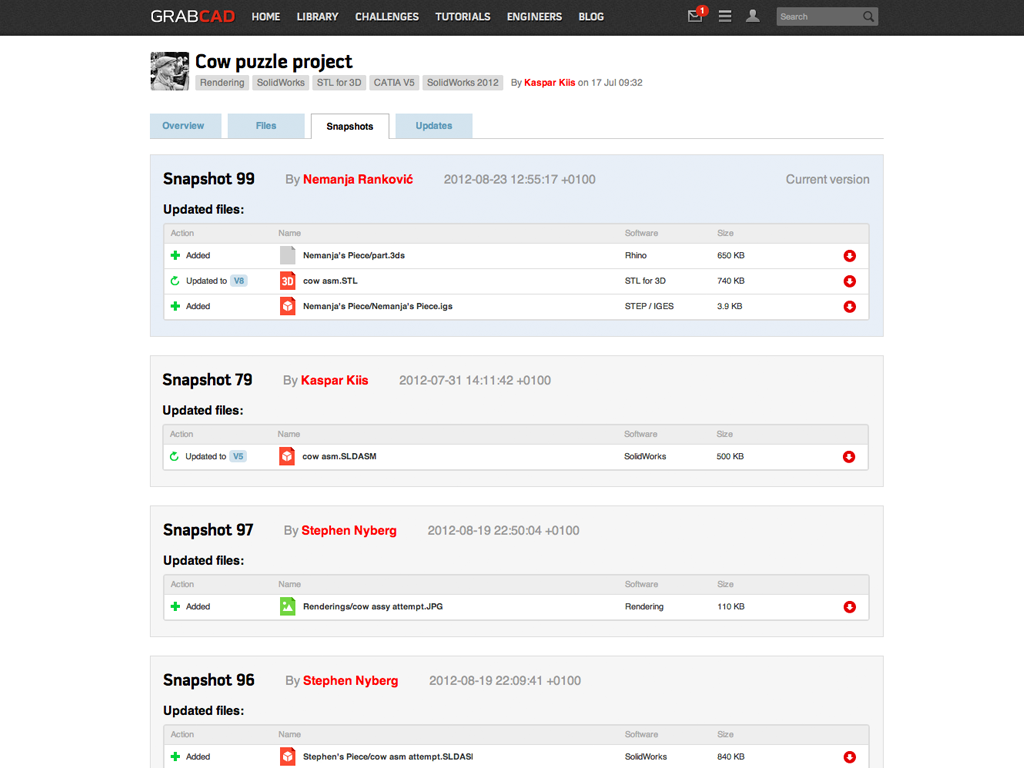1024x768 pixels.
Task: Click the search magnifier icon
Action: click(x=868, y=16)
